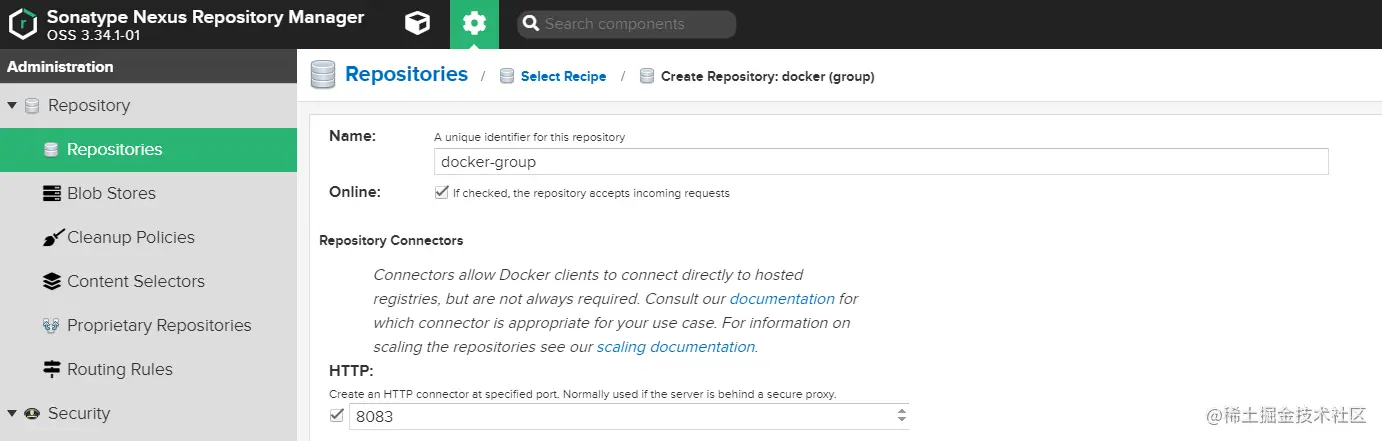Click the search magnifier icon

tap(531, 24)
